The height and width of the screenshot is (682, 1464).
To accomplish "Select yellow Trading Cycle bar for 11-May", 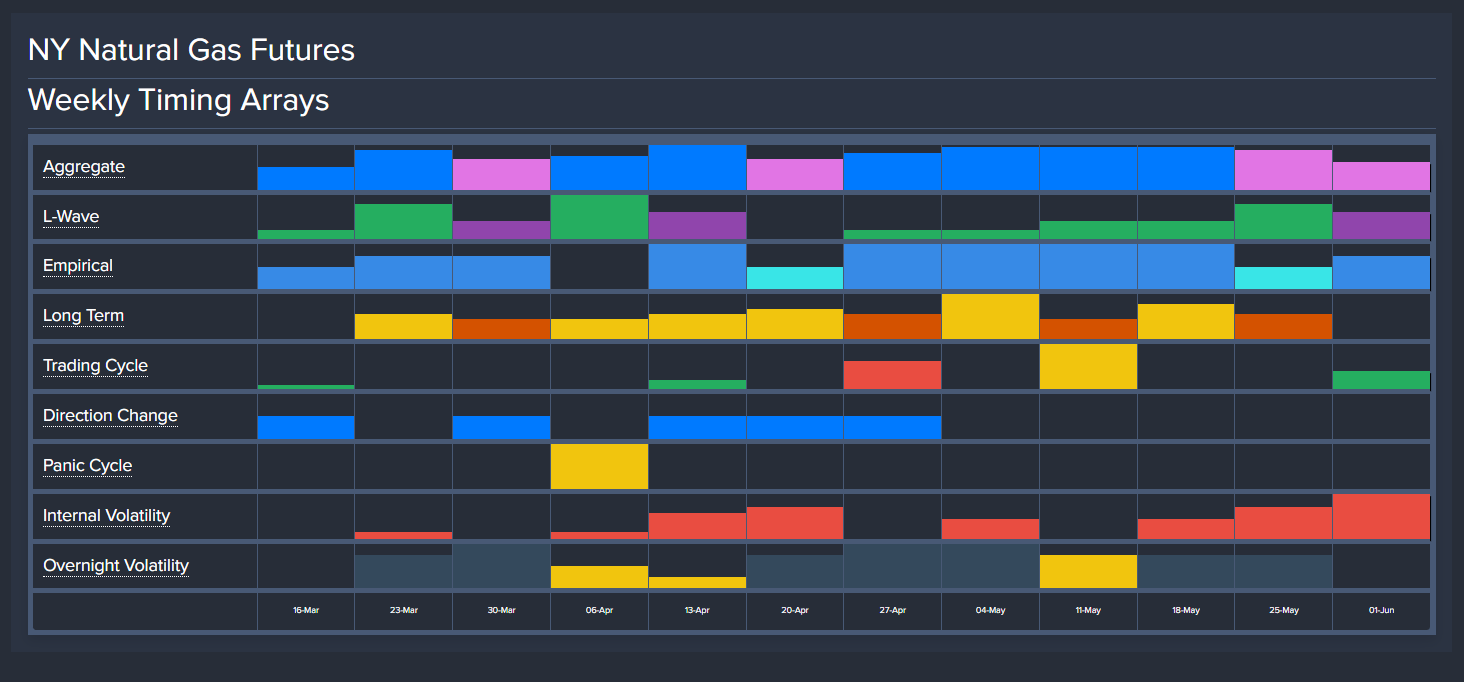I will (1088, 367).
